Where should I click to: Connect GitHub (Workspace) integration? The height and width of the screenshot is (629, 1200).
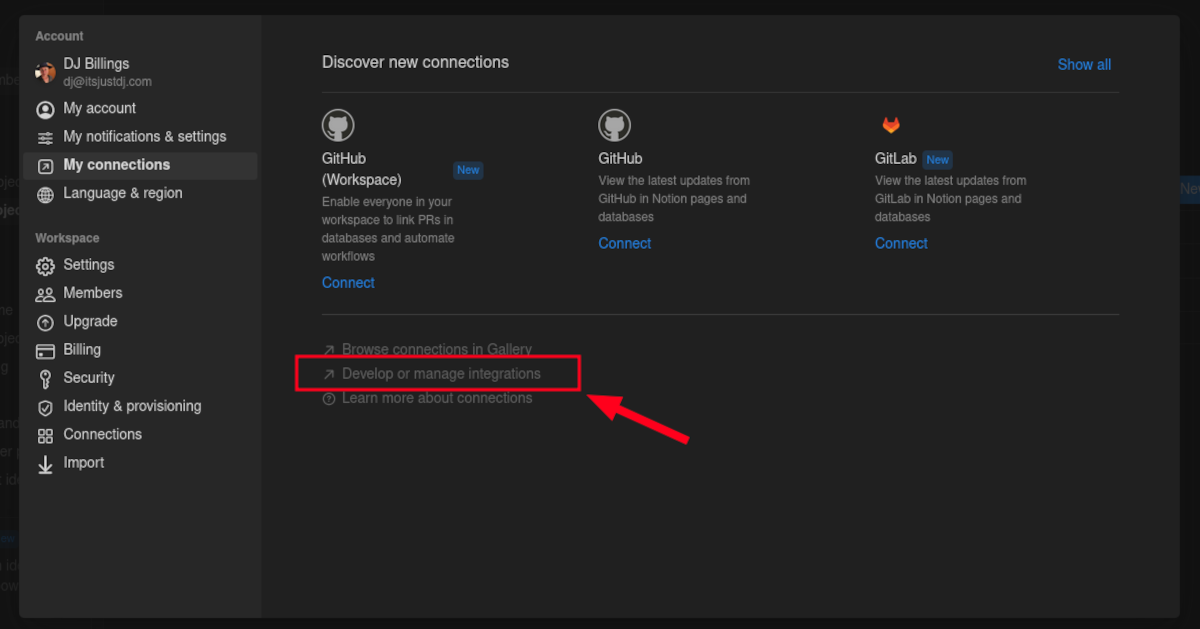[x=348, y=283]
